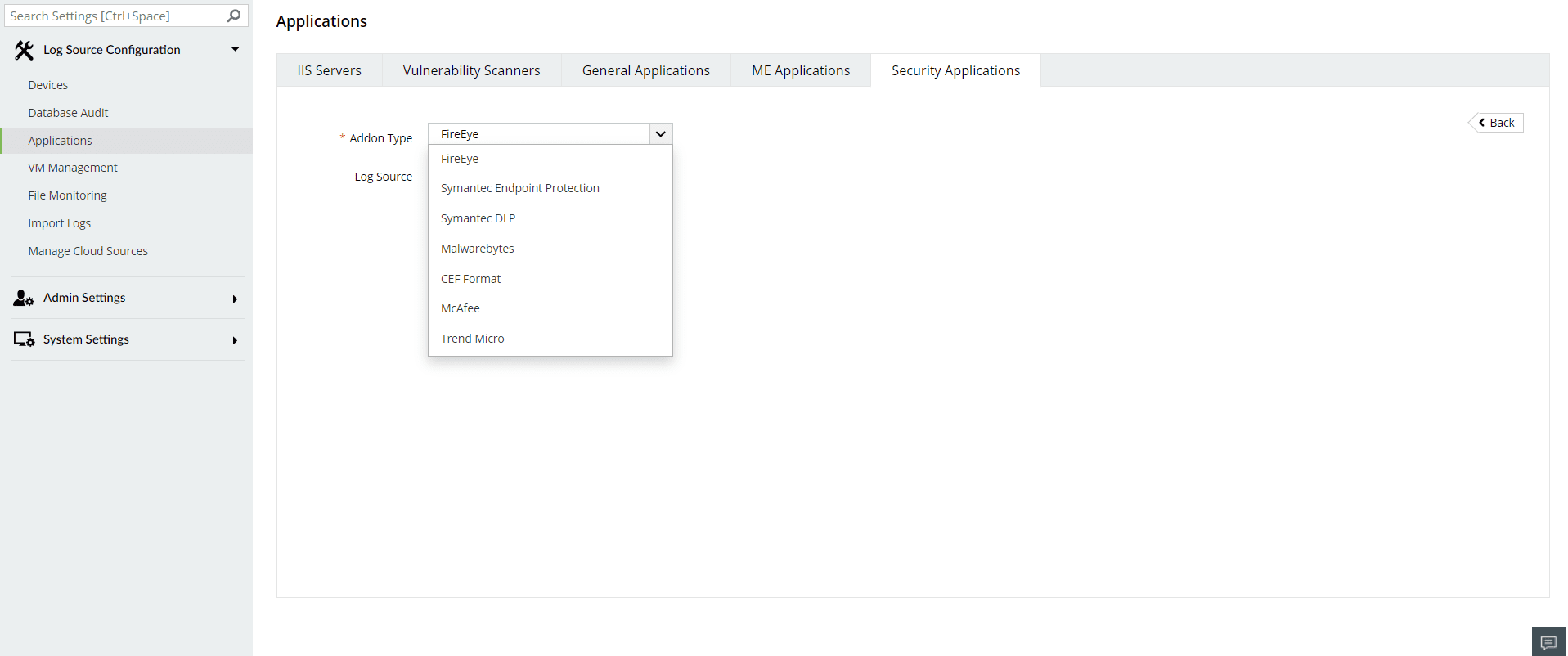Viewport: 1568px width, 656px height.
Task: Select Symantec Endpoint Protection option
Action: (x=550, y=188)
